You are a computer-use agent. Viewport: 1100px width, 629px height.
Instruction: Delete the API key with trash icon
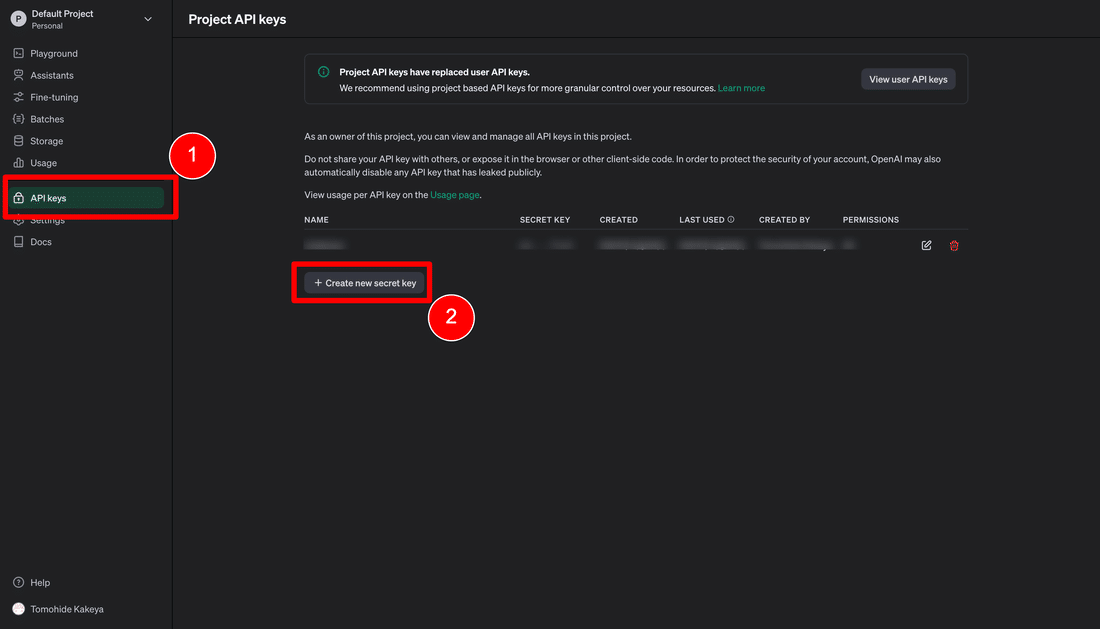pos(954,245)
